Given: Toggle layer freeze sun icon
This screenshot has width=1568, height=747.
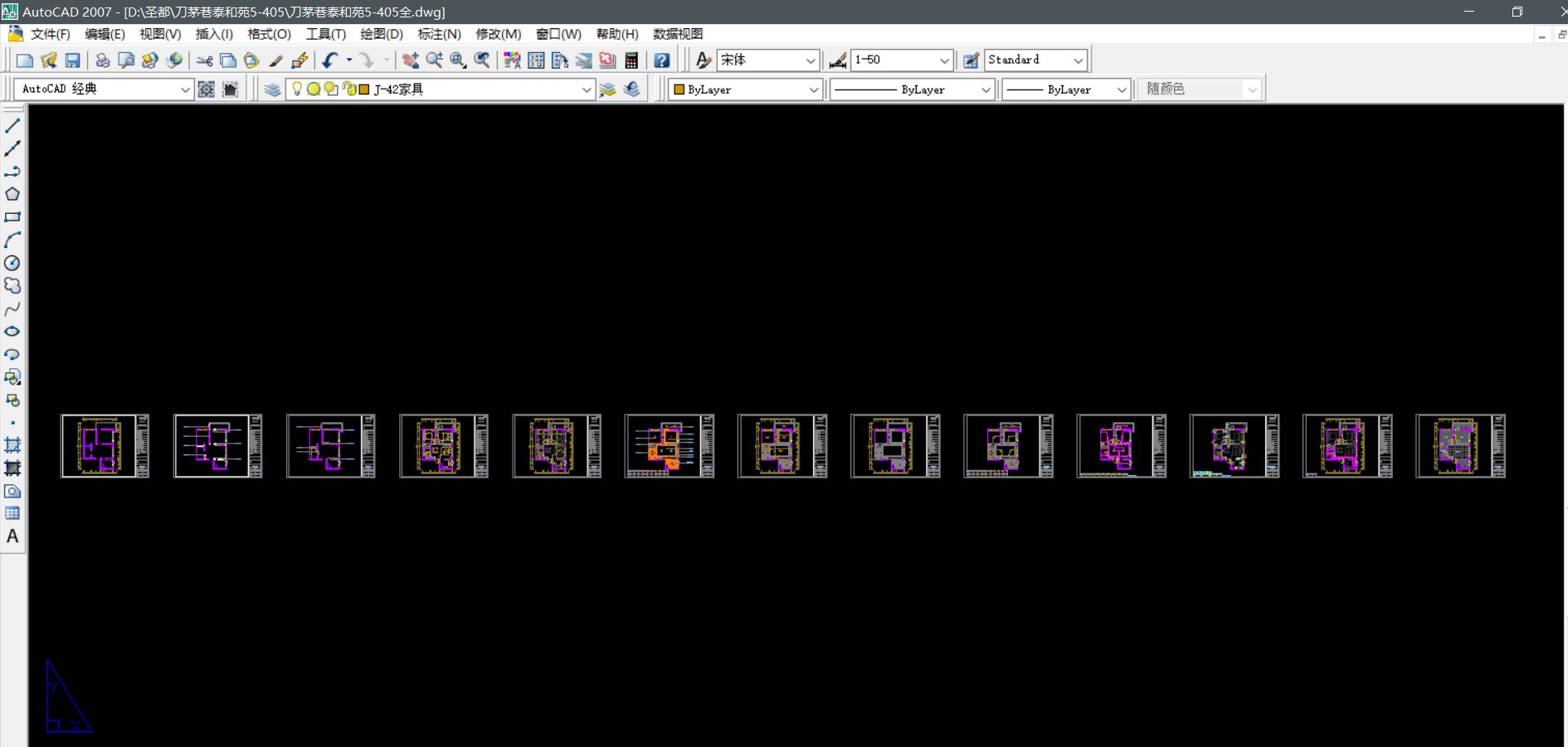Looking at the screenshot, I should [x=314, y=89].
